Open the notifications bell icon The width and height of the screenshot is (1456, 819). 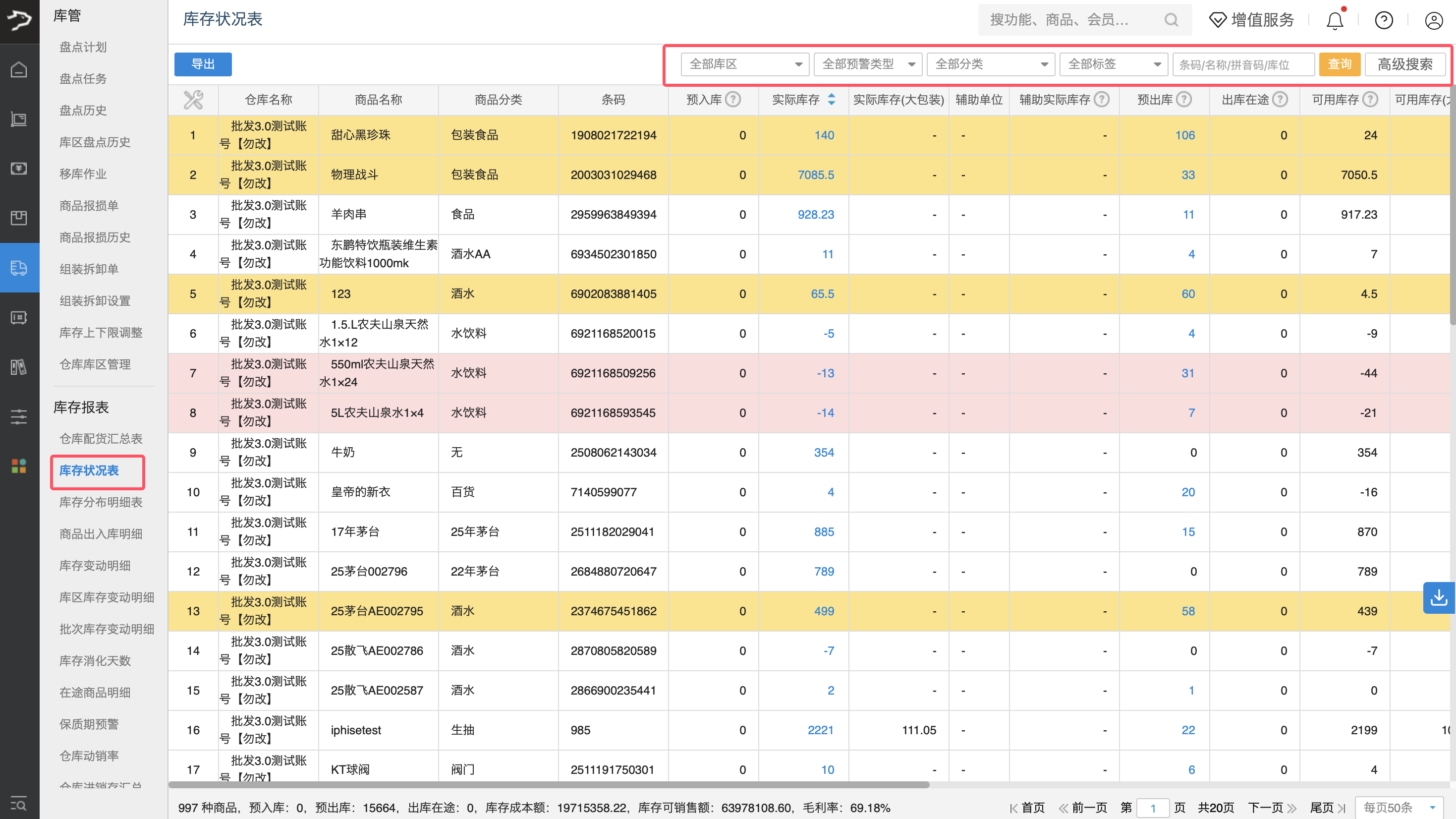[1335, 20]
